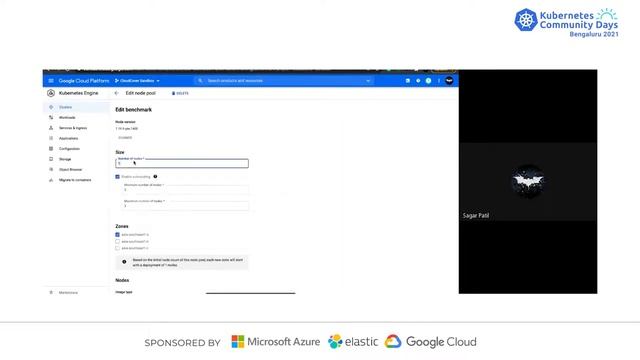This screenshot has height=360, width=640.
Task: Click the Edit node pool title
Action: click(140, 93)
